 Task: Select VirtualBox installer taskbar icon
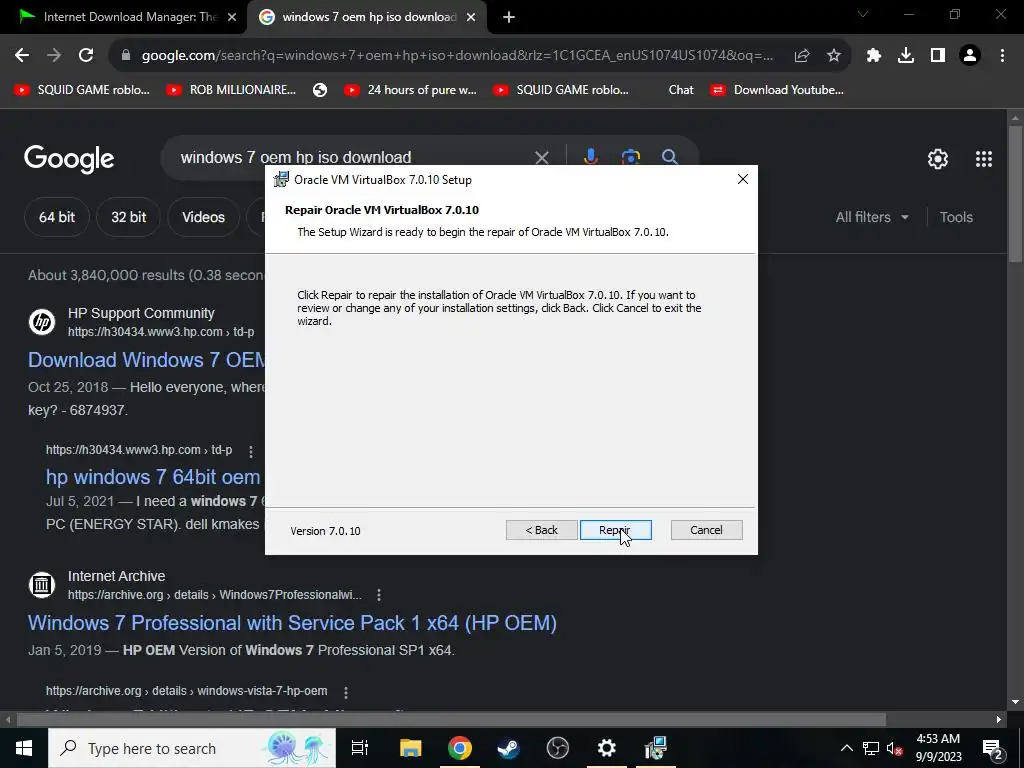[x=655, y=748]
